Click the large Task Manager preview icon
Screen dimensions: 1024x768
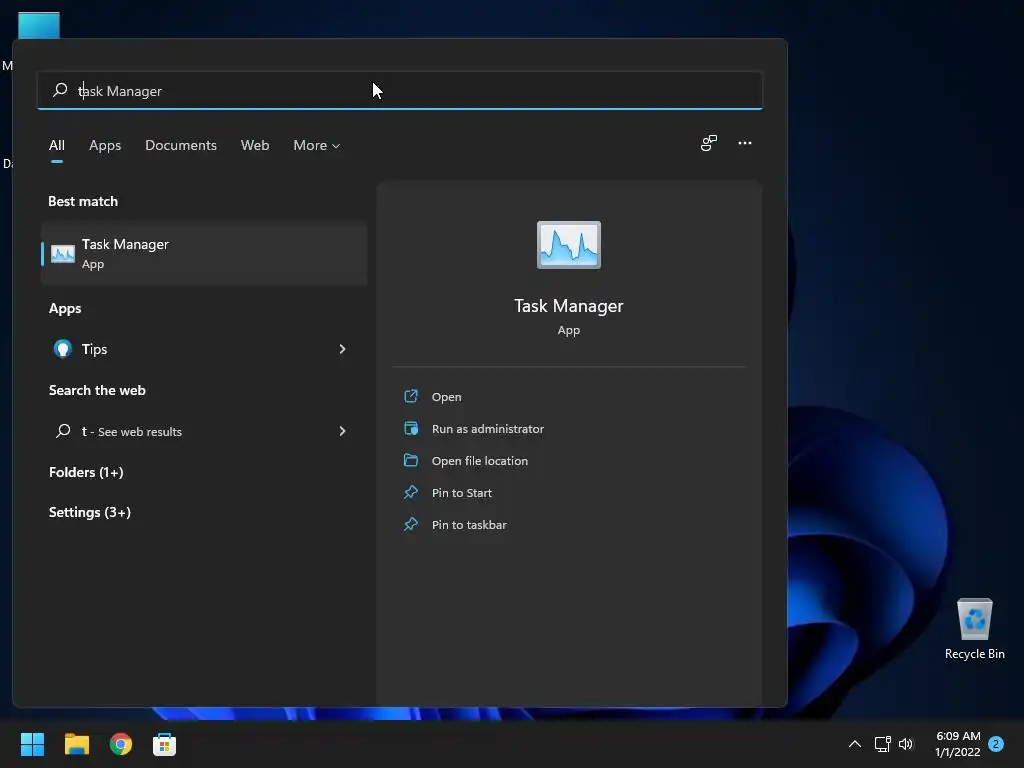(568, 245)
